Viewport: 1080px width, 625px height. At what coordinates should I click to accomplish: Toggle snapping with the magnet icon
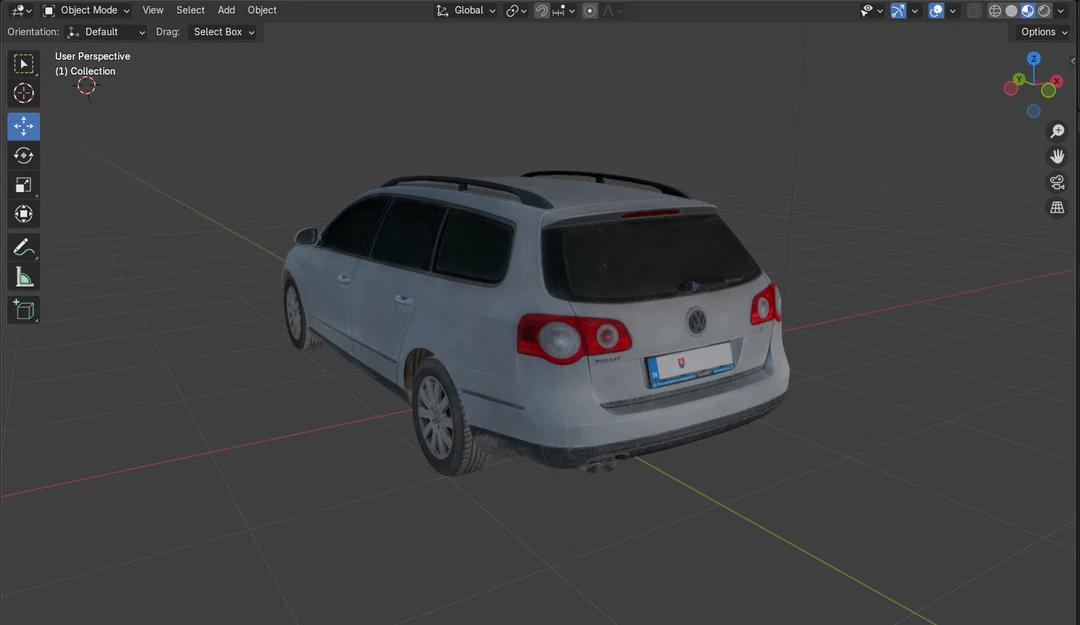pos(540,10)
